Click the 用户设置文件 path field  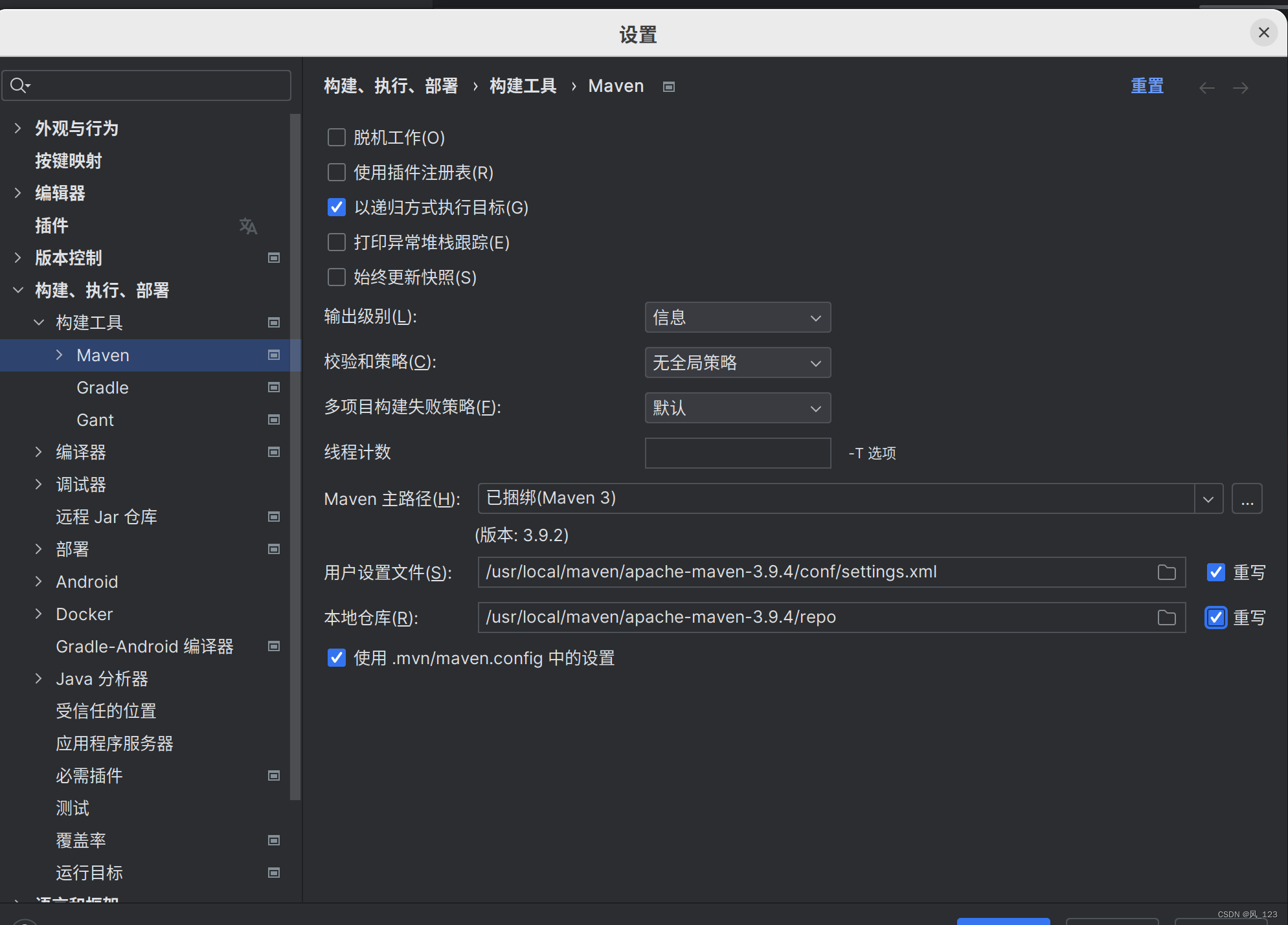pyautogui.click(x=831, y=572)
